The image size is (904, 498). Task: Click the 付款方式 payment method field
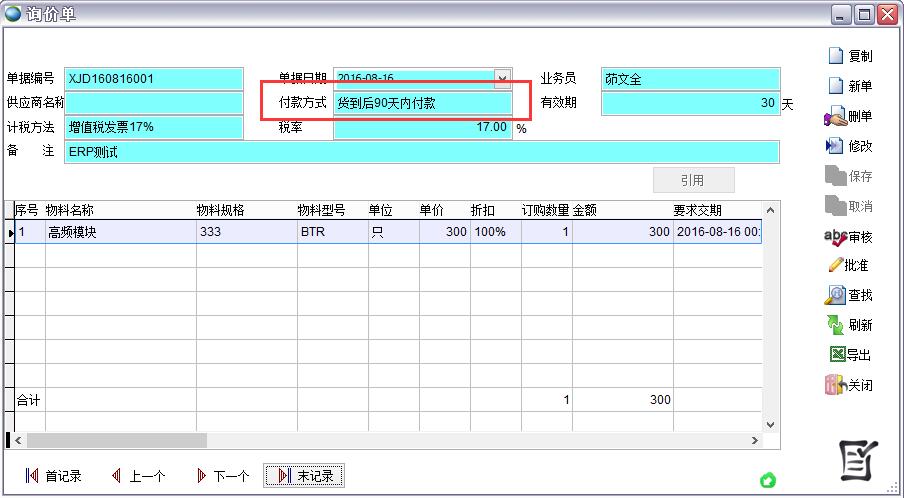tap(422, 103)
